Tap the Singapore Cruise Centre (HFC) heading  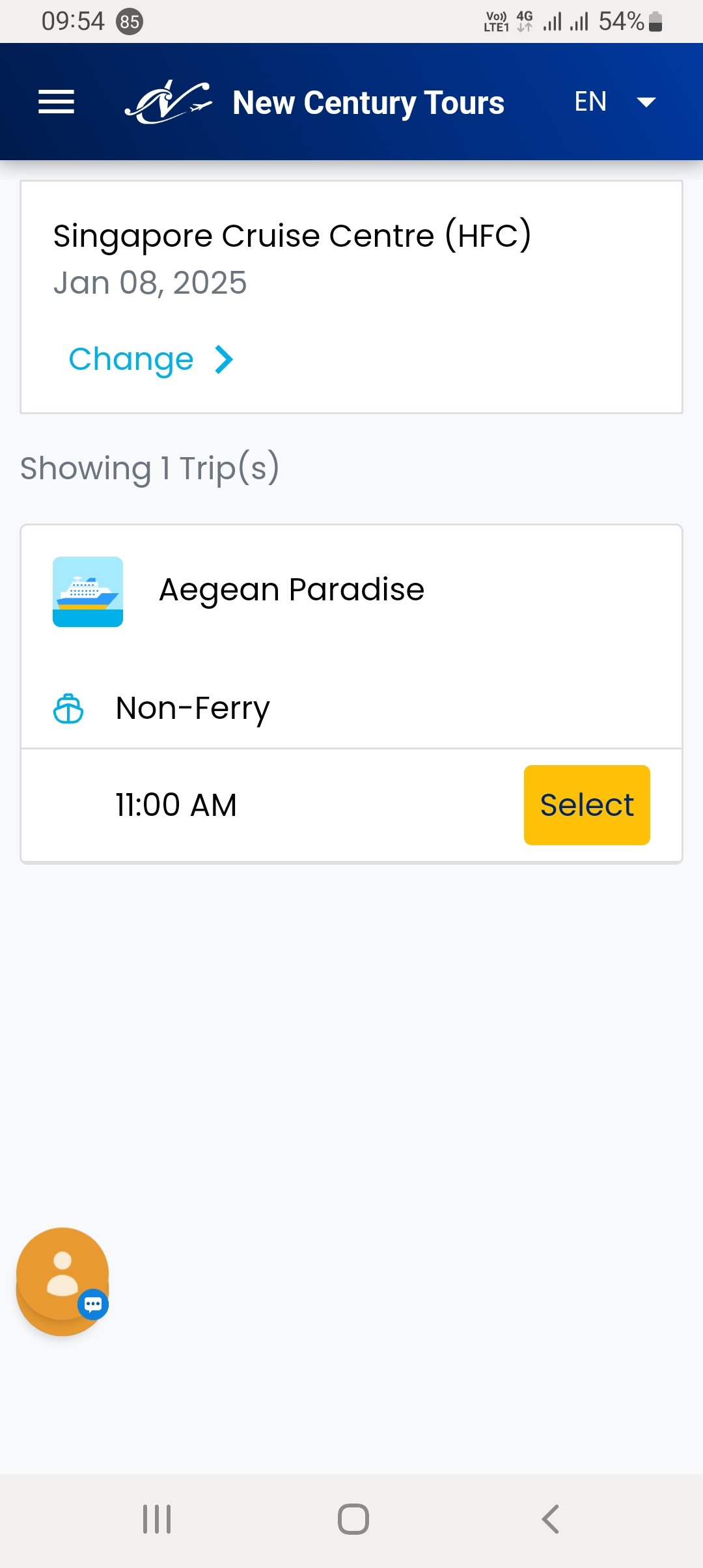click(292, 236)
